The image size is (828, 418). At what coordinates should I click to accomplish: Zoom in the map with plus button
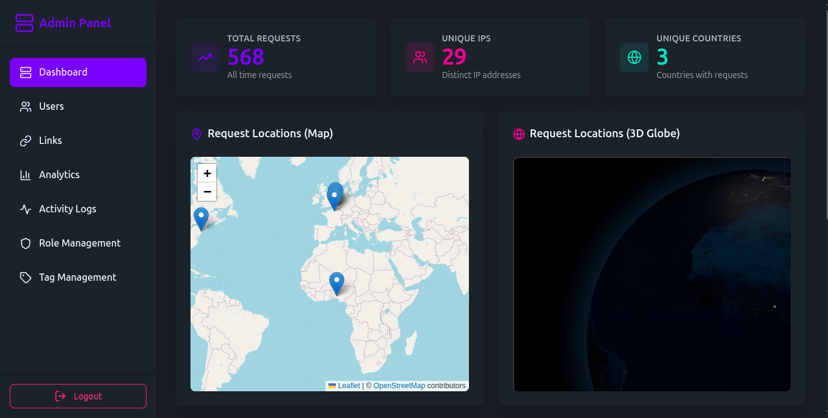pos(207,173)
